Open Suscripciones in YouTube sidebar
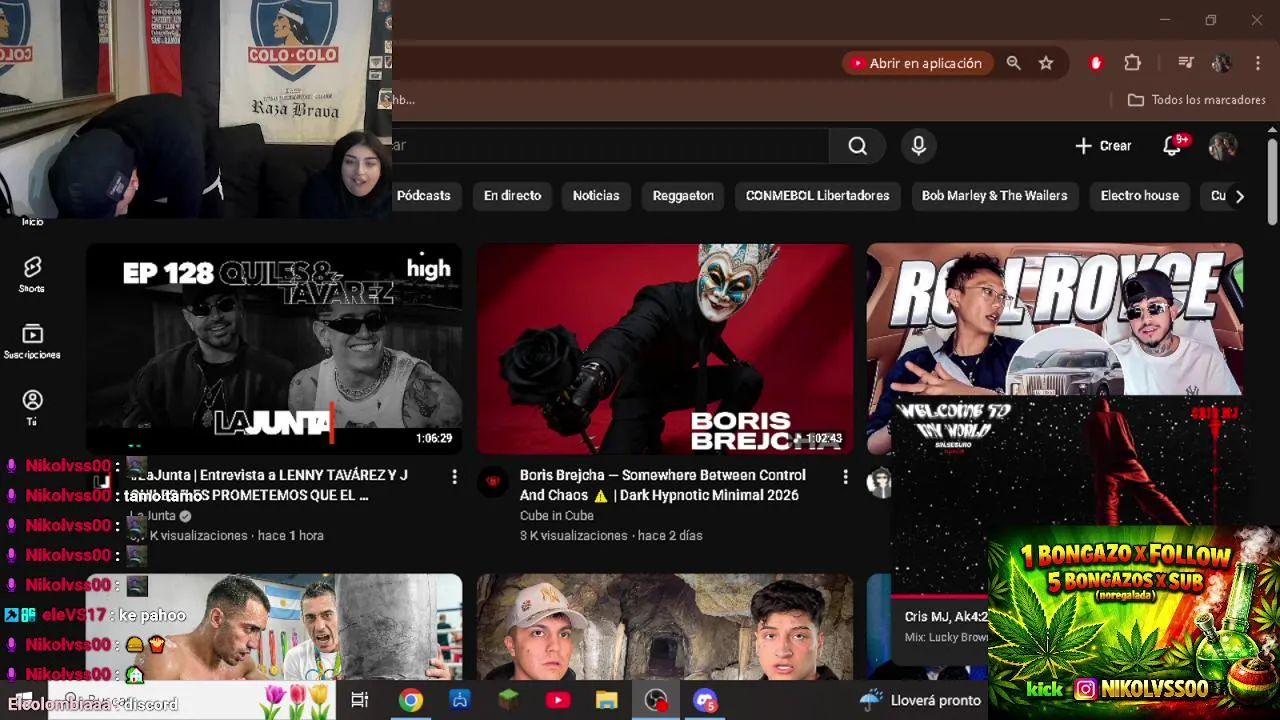 tap(32, 341)
